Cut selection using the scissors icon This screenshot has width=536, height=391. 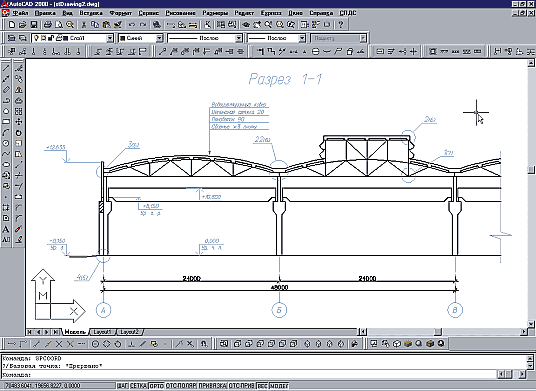point(84,25)
